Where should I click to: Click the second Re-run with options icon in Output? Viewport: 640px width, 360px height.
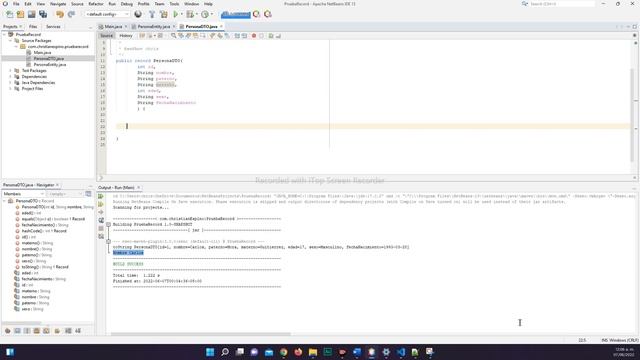click(x=101, y=204)
